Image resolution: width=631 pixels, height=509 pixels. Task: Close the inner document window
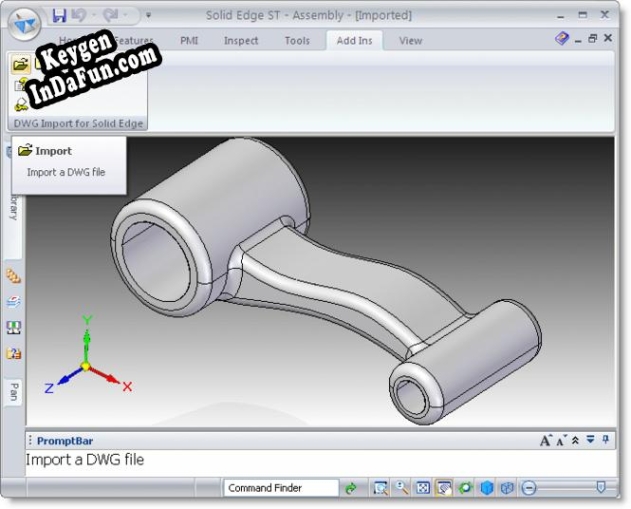[x=608, y=38]
